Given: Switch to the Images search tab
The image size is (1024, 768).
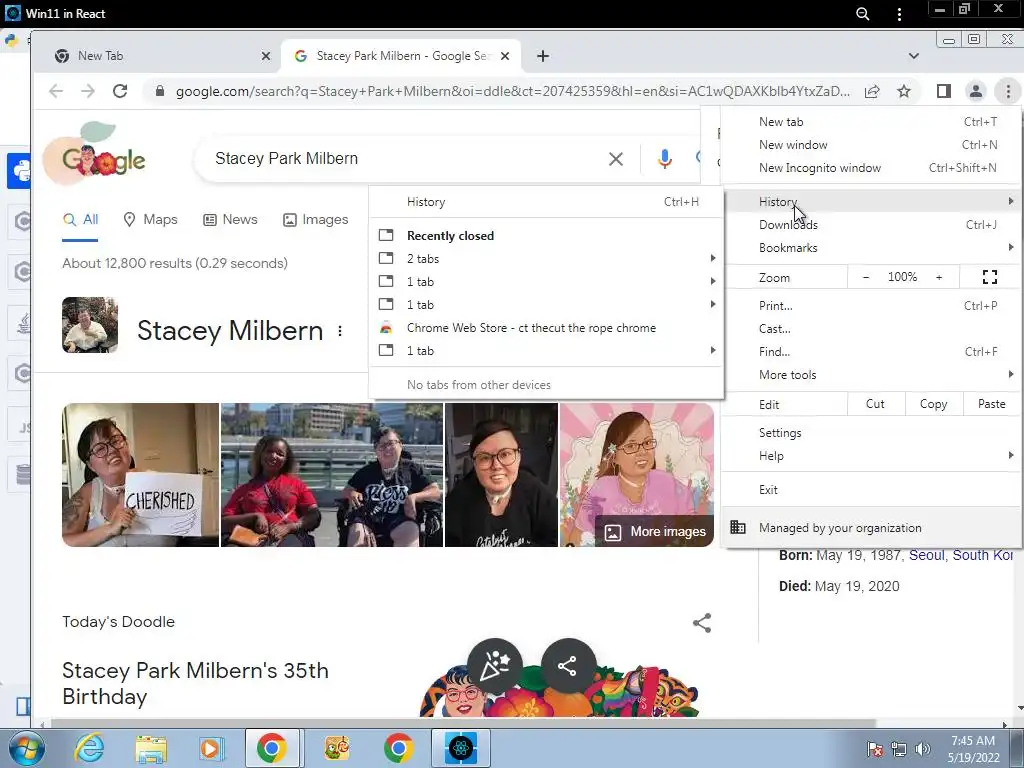Looking at the screenshot, I should 315,219.
